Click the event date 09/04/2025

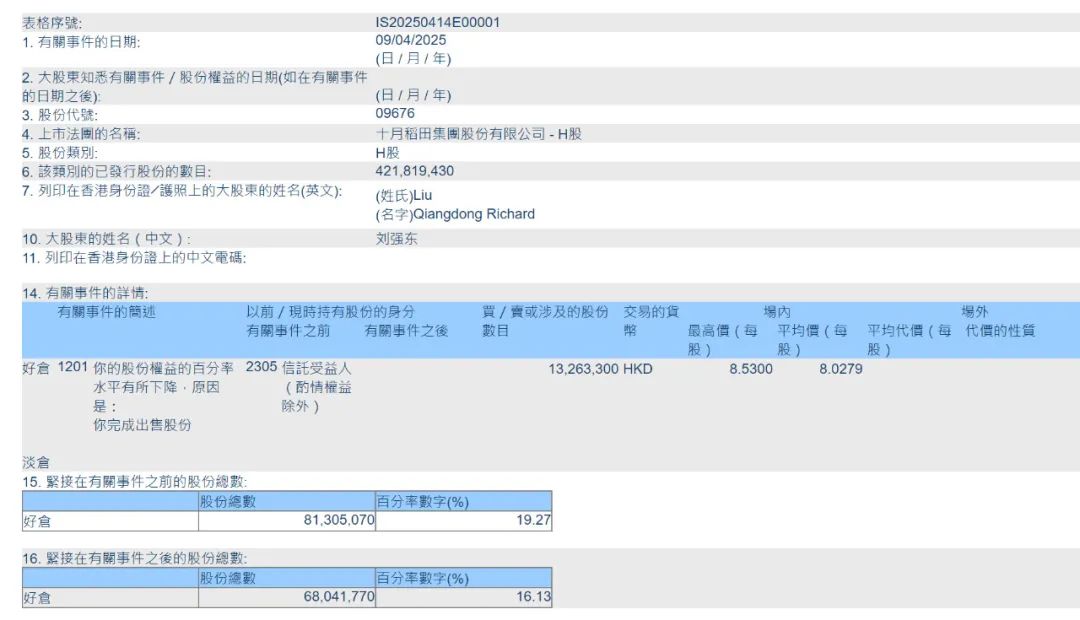tap(411, 40)
